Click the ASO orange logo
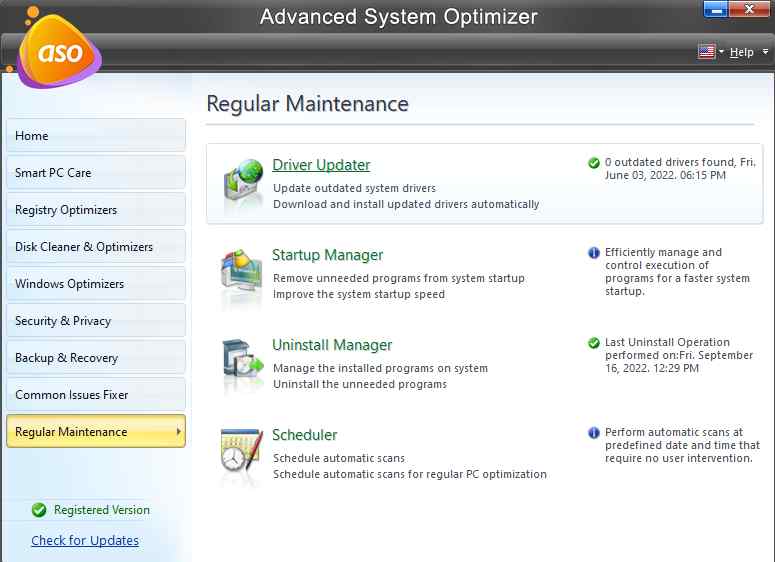The image size is (775, 562). point(59,51)
